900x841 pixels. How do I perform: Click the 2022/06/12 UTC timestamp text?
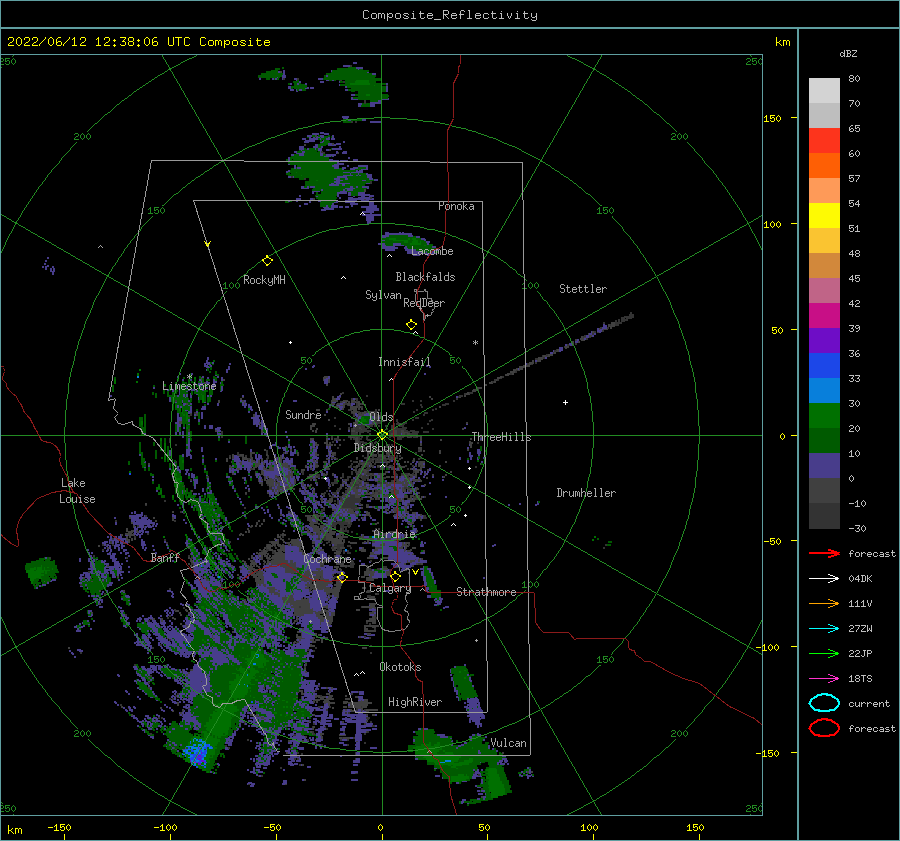139,42
